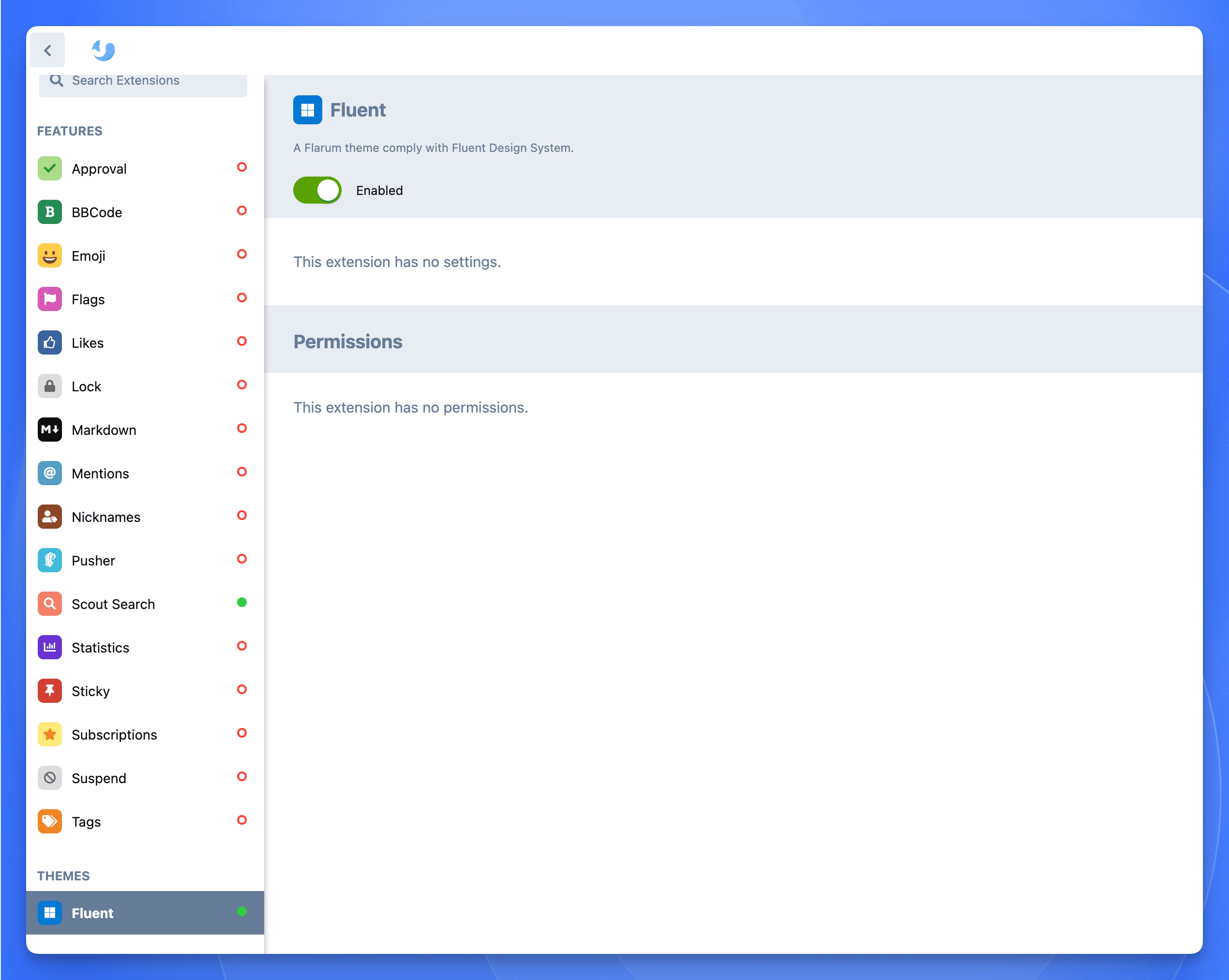Select the Statistics extension icon
The height and width of the screenshot is (980, 1229).
click(x=49, y=647)
